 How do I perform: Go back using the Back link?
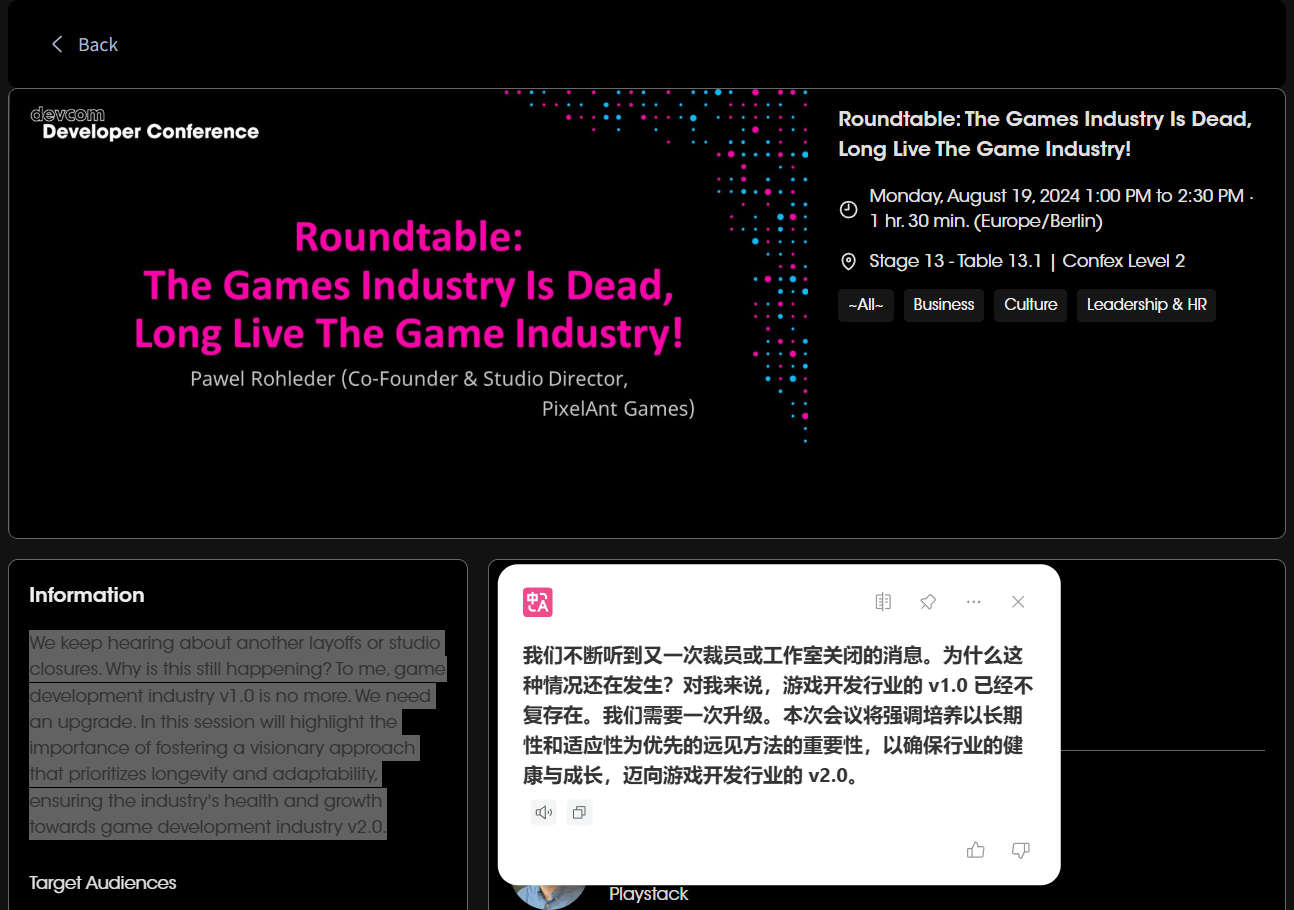(x=98, y=45)
